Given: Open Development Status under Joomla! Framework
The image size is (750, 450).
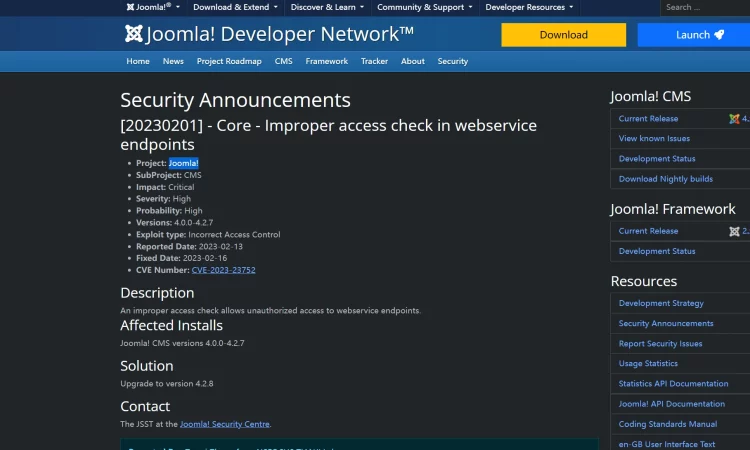Looking at the screenshot, I should pyautogui.click(x=657, y=251).
